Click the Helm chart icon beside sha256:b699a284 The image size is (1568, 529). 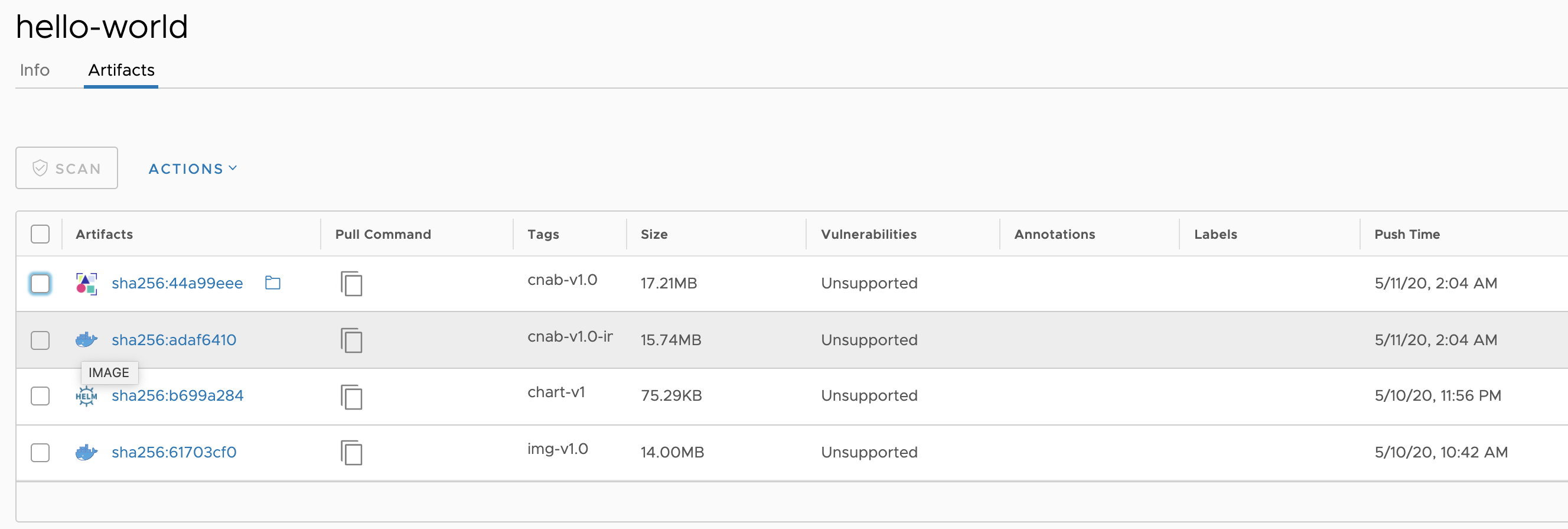[x=86, y=396]
